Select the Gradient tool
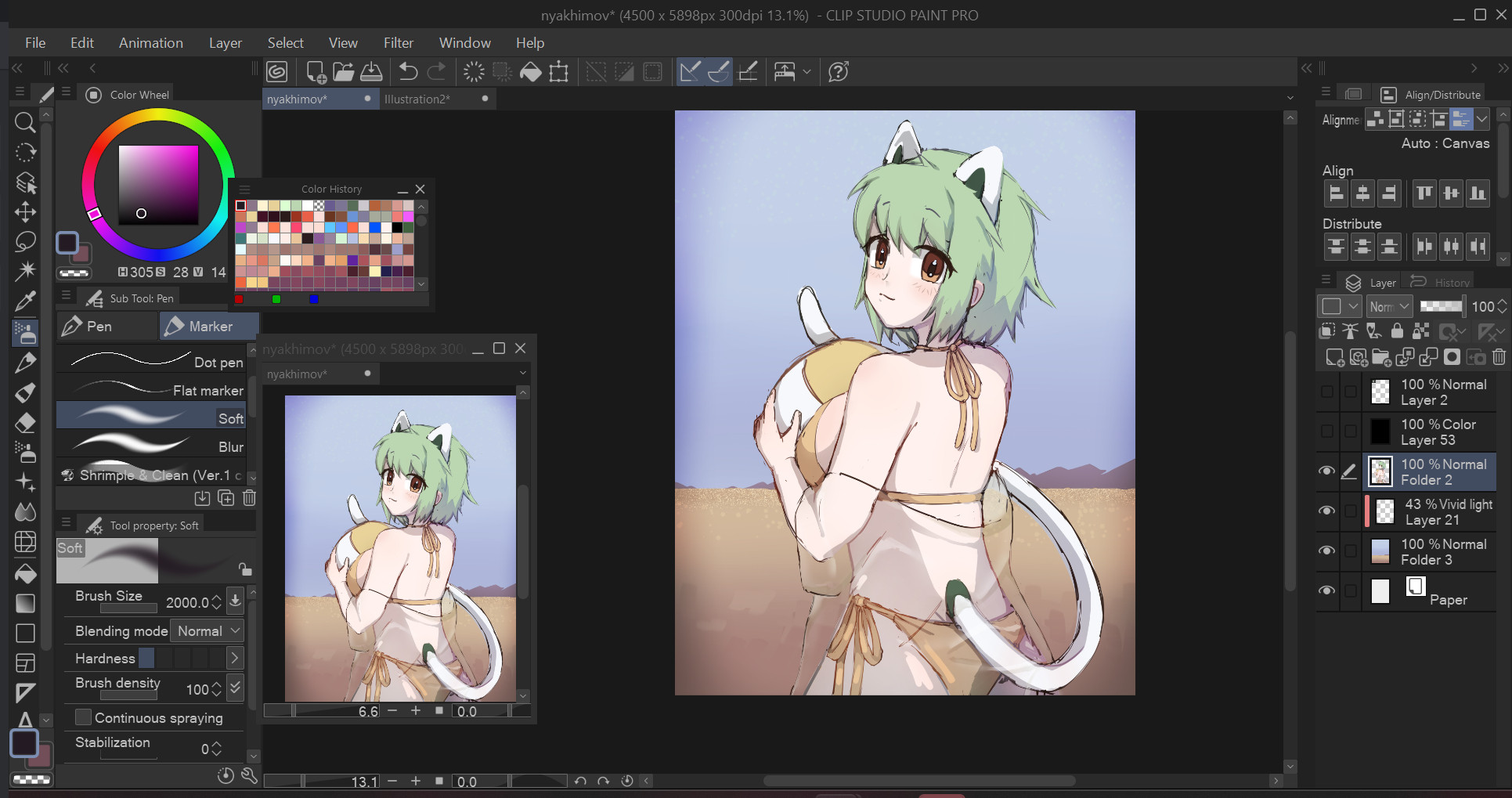Screen dimensions: 1512x798 coord(25,603)
